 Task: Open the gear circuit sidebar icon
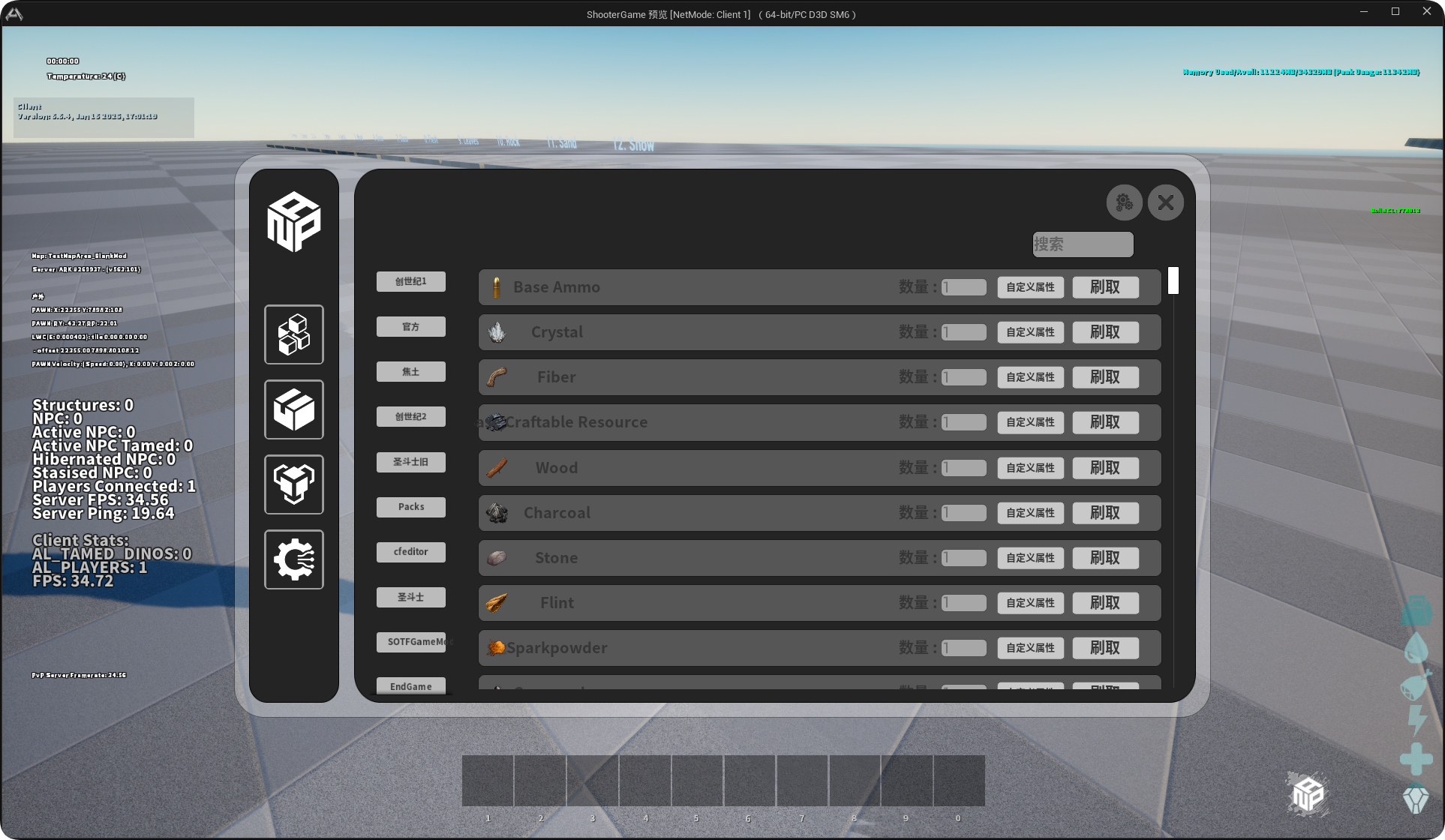[294, 559]
